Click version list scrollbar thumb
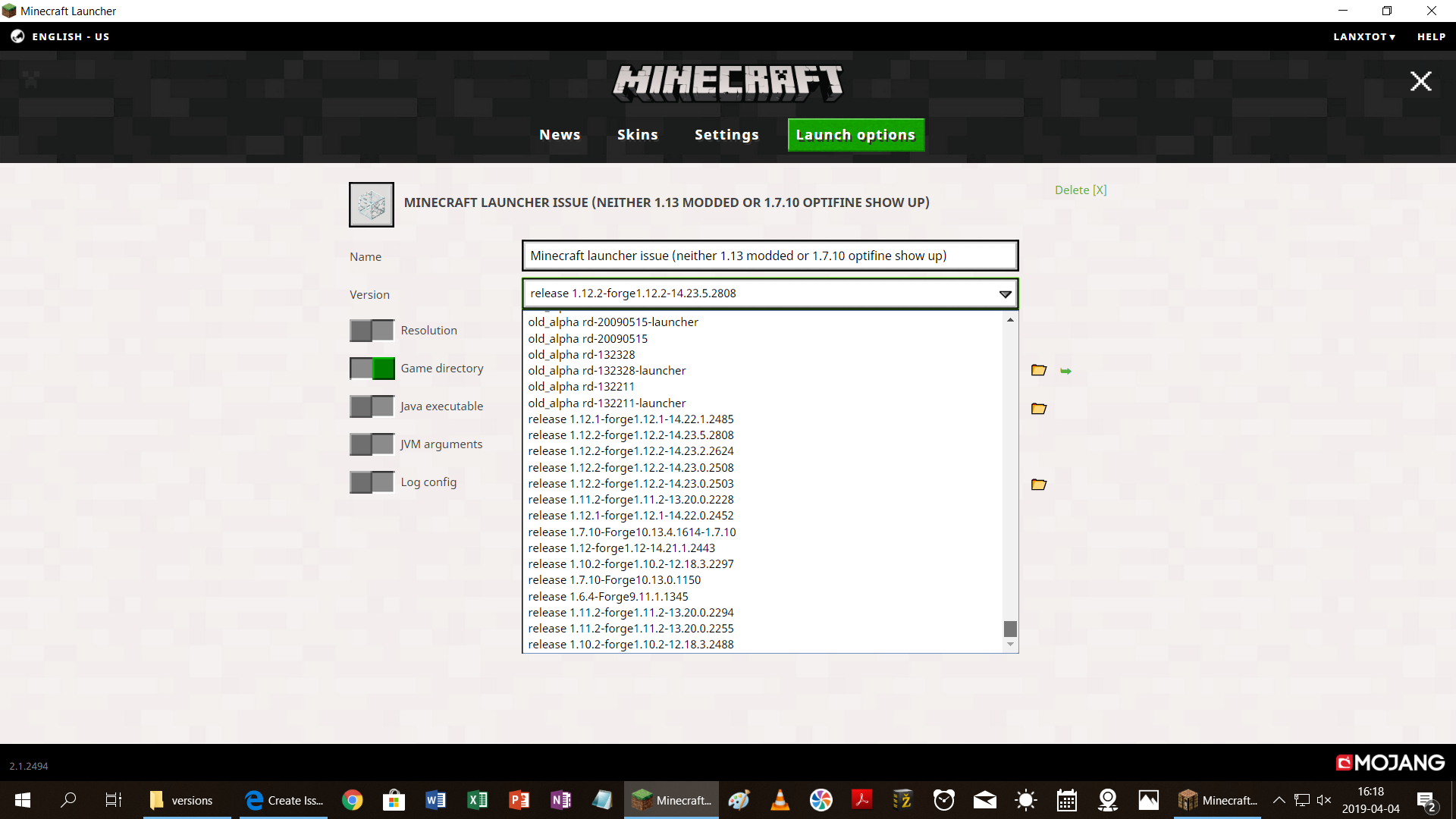The width and height of the screenshot is (1456, 819). coord(1010,629)
